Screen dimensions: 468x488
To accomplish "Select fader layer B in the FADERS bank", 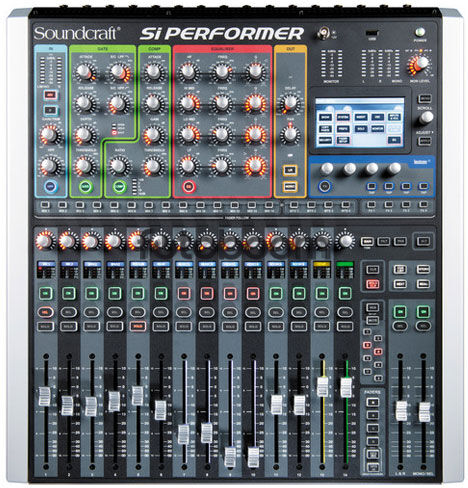I will (373, 415).
